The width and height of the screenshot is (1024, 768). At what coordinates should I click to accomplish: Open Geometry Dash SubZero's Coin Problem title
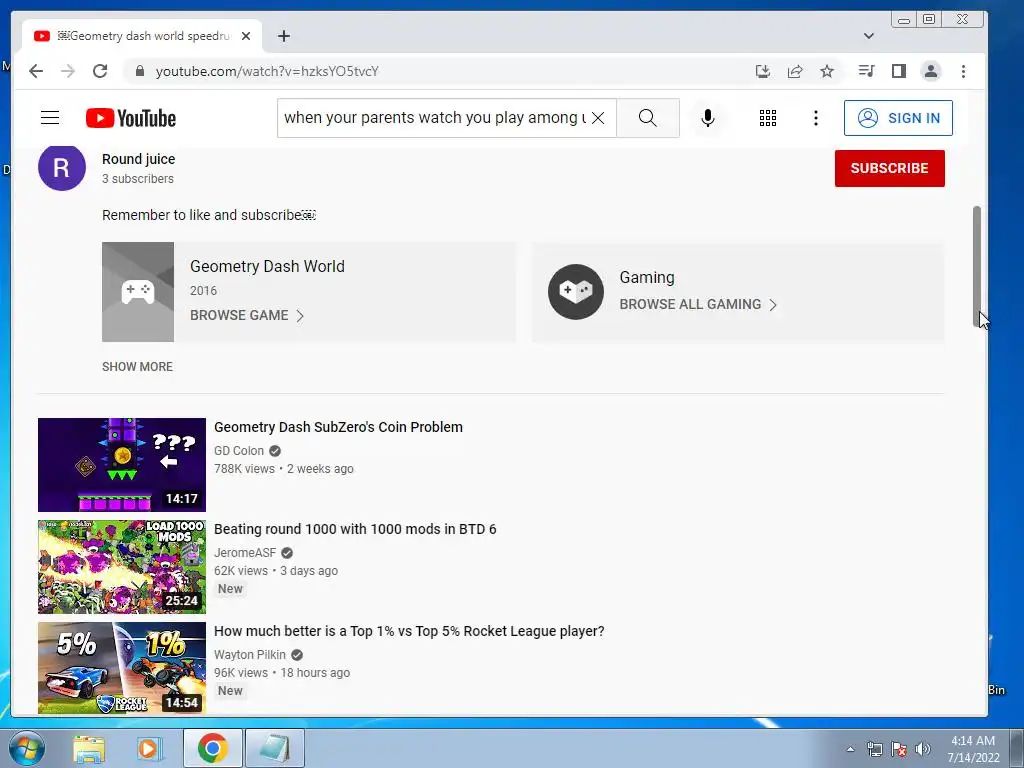[x=338, y=427]
